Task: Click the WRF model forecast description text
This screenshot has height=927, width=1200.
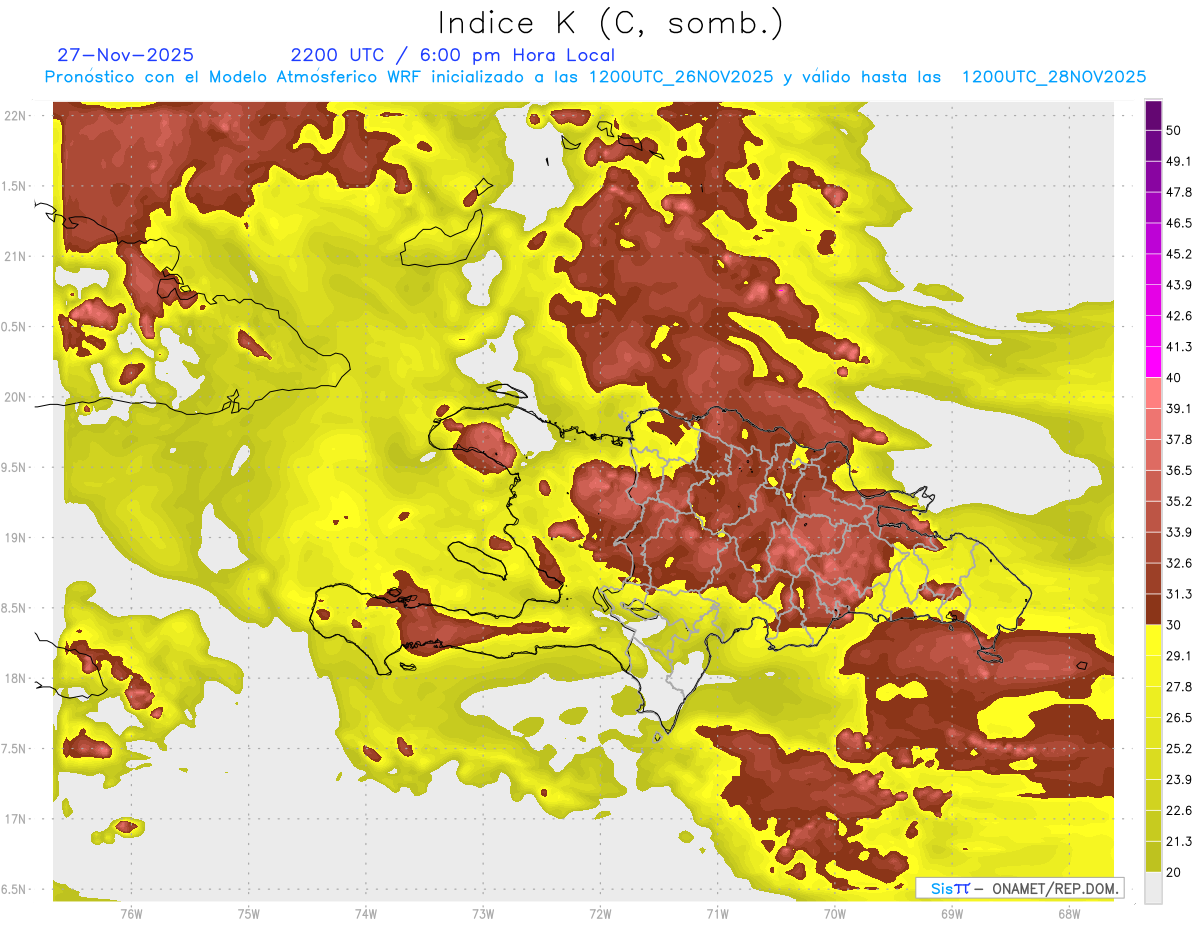Action: tap(595, 77)
